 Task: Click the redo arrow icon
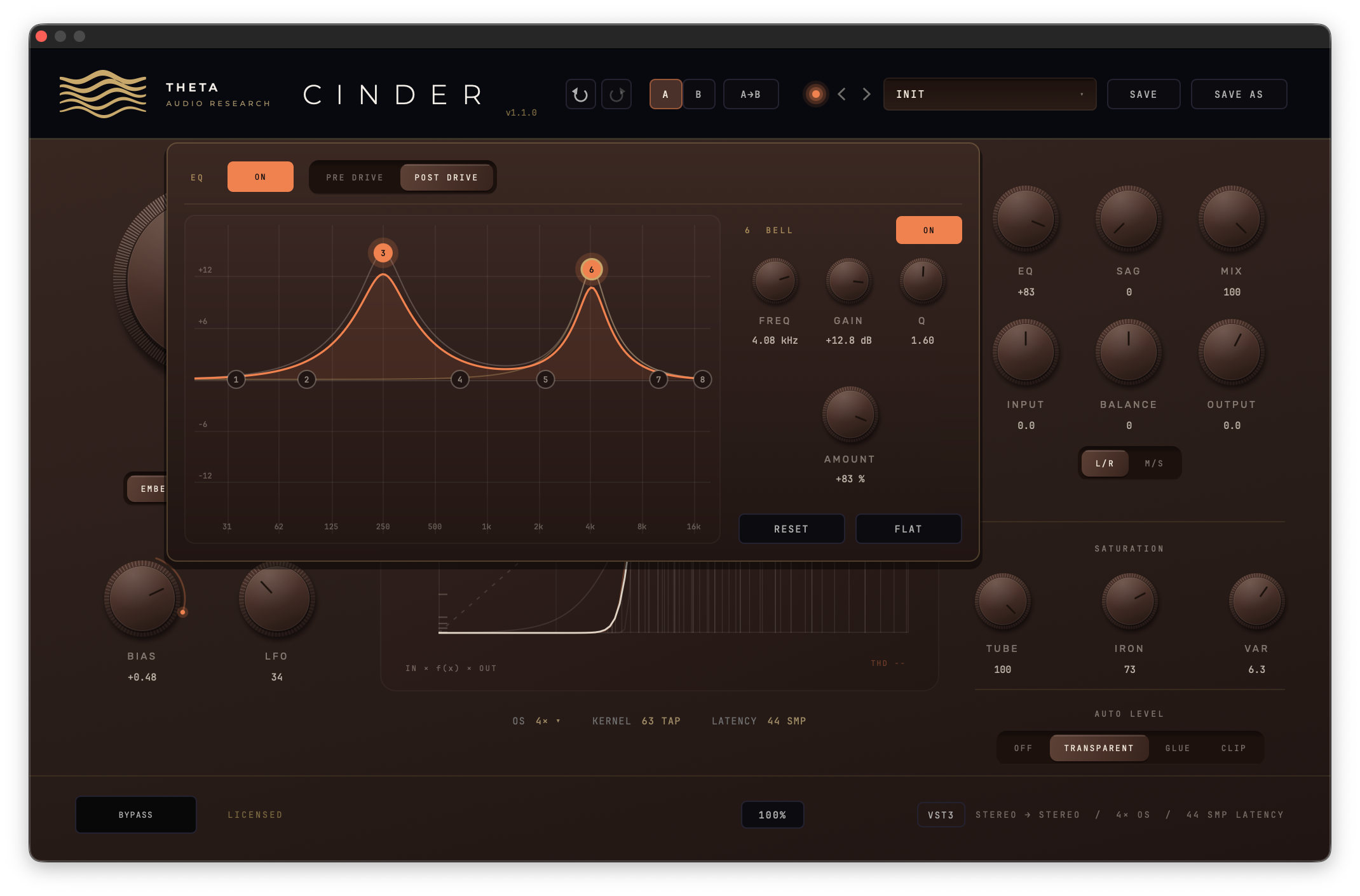[616, 95]
